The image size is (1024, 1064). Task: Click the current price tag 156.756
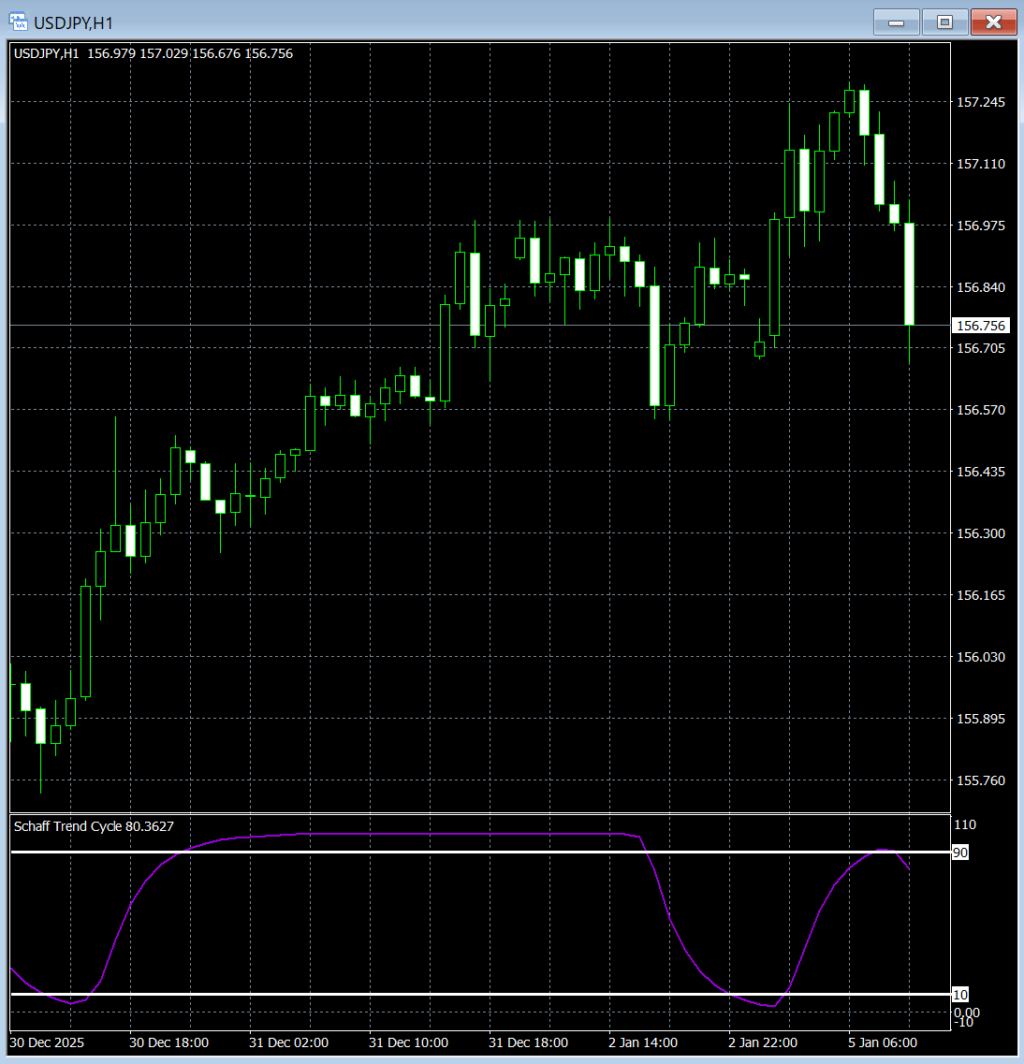tap(981, 325)
